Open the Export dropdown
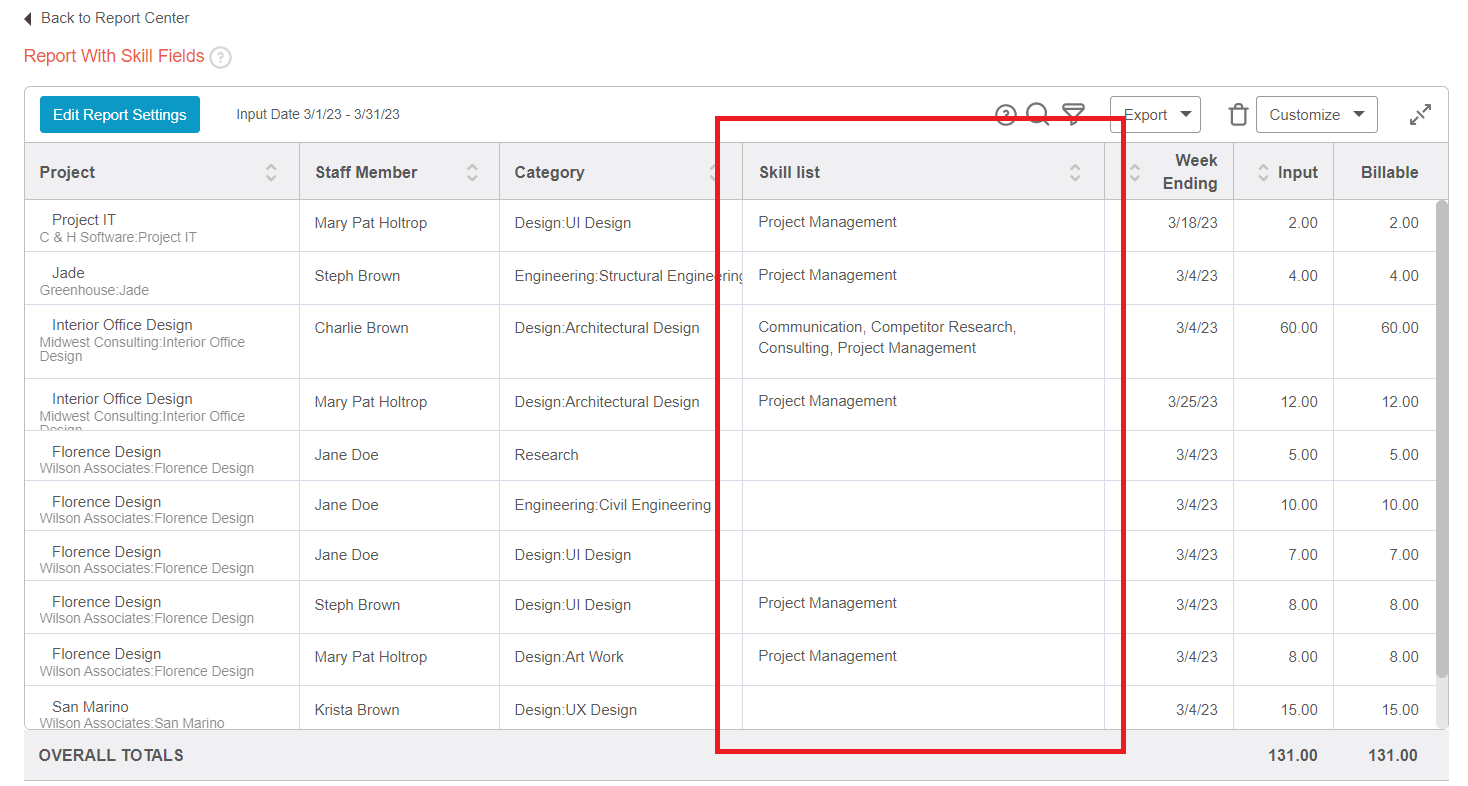The width and height of the screenshot is (1468, 786). (1155, 114)
